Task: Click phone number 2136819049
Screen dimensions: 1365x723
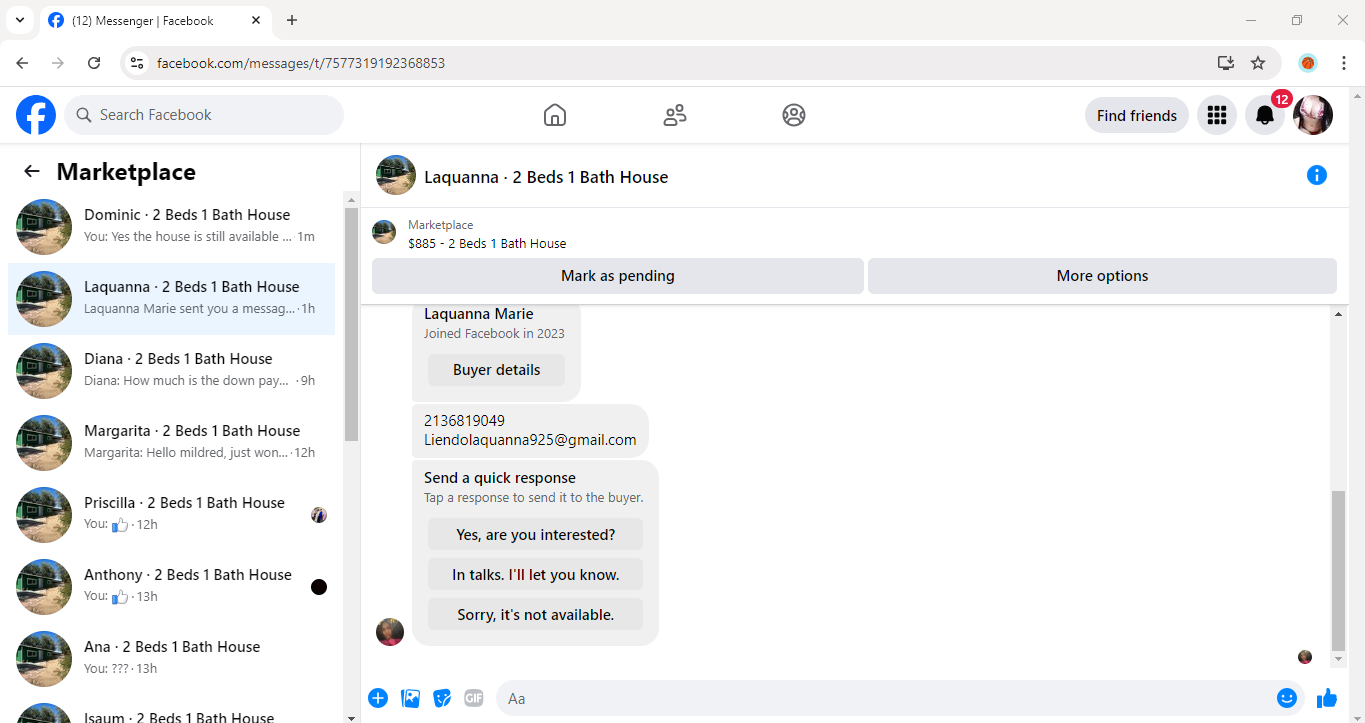Action: (x=464, y=421)
